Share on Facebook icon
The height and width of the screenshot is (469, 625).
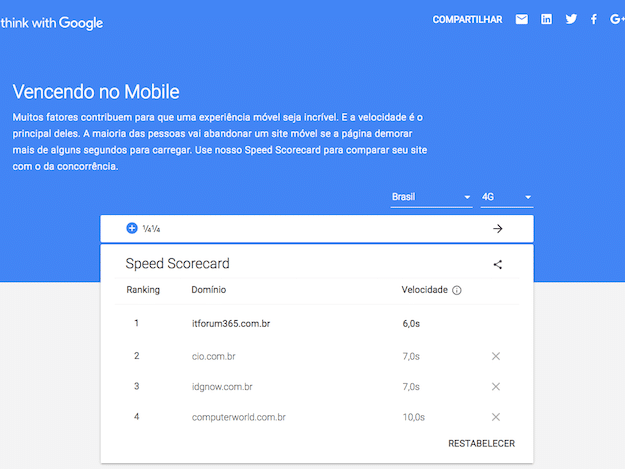[x=594, y=19]
